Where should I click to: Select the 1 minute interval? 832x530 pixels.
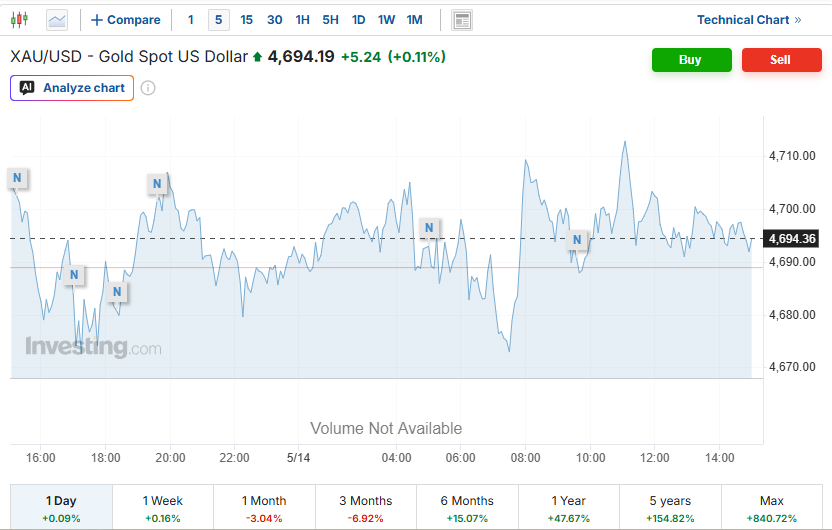click(x=190, y=20)
